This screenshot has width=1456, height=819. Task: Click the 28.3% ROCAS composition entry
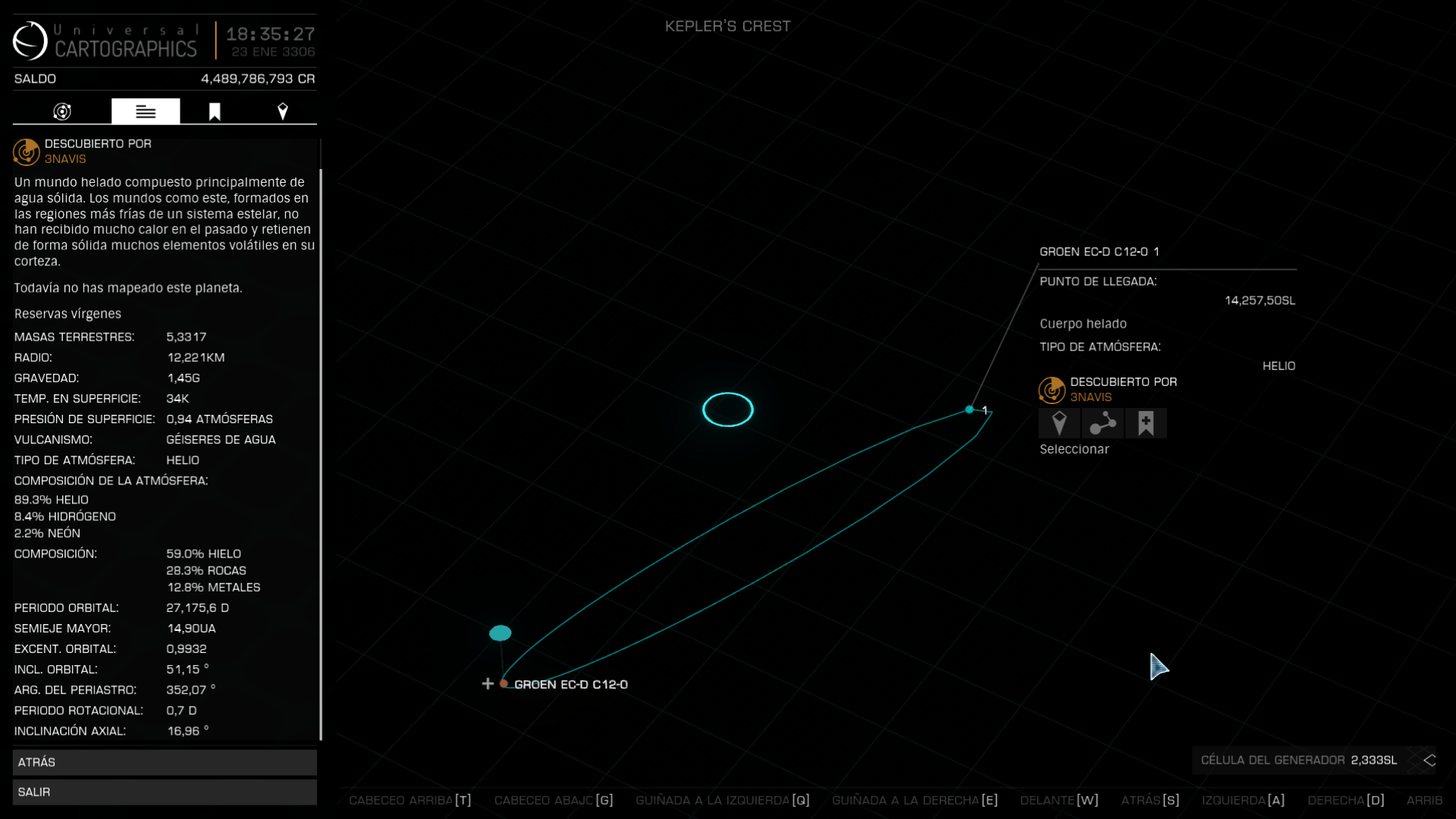(206, 571)
